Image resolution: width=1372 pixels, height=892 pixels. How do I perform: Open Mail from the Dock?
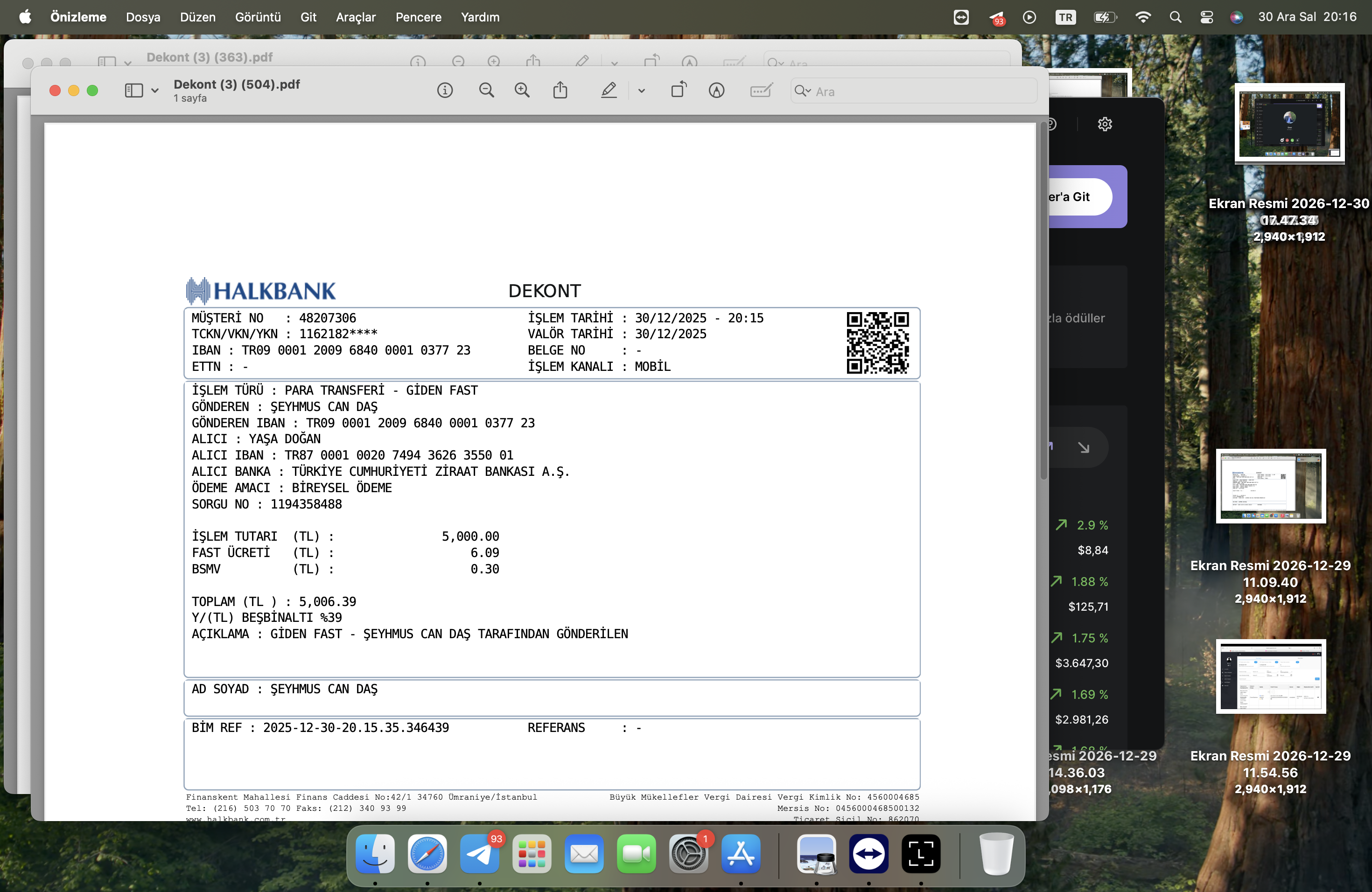pyautogui.click(x=584, y=853)
